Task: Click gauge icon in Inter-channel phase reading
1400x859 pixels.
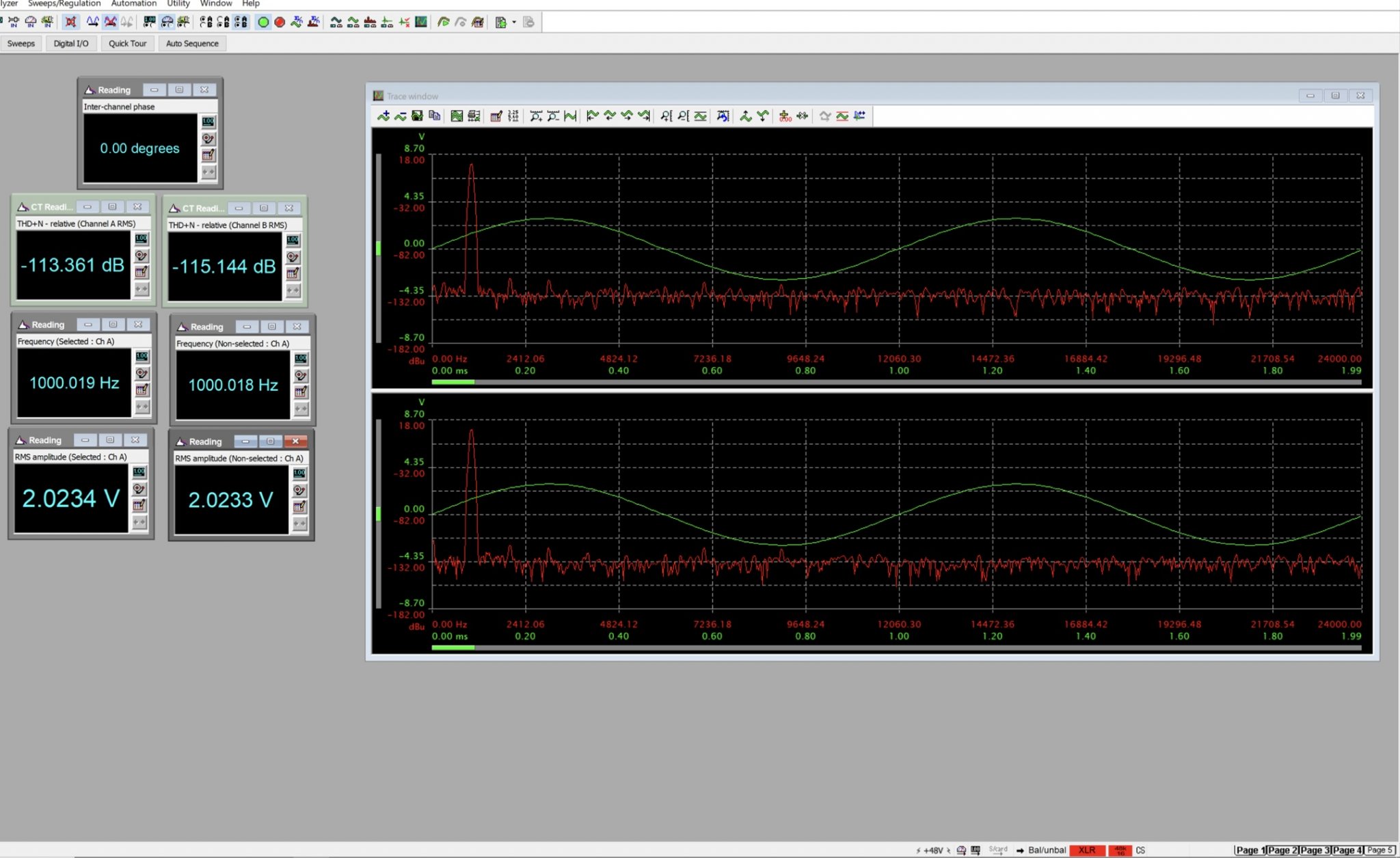Action: click(x=208, y=139)
